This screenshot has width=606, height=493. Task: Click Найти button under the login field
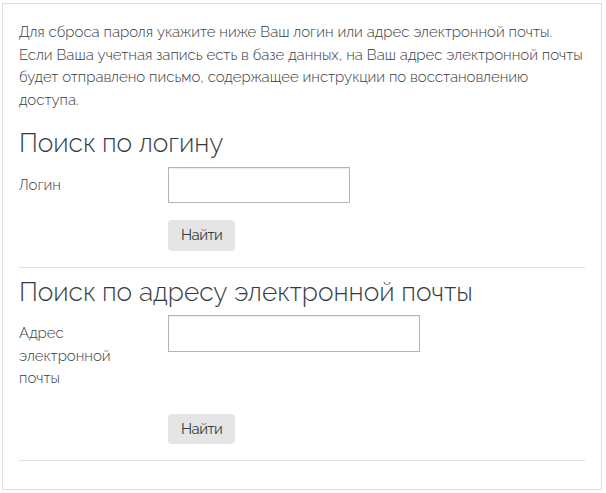point(201,235)
